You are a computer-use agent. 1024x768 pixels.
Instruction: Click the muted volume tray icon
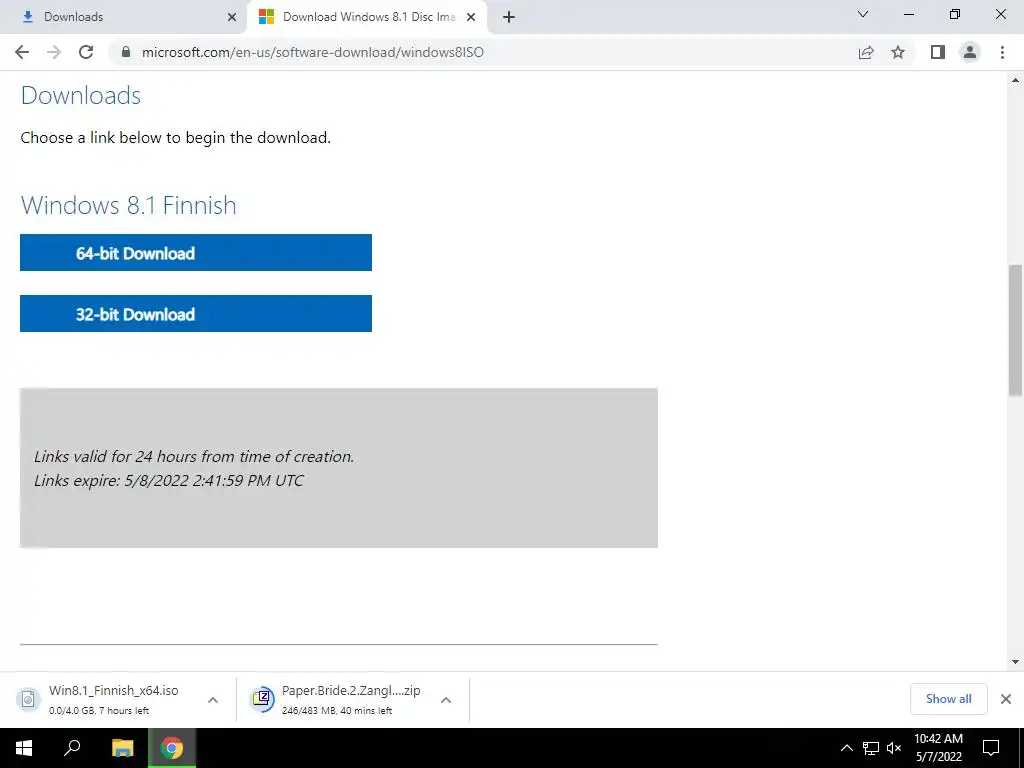894,748
